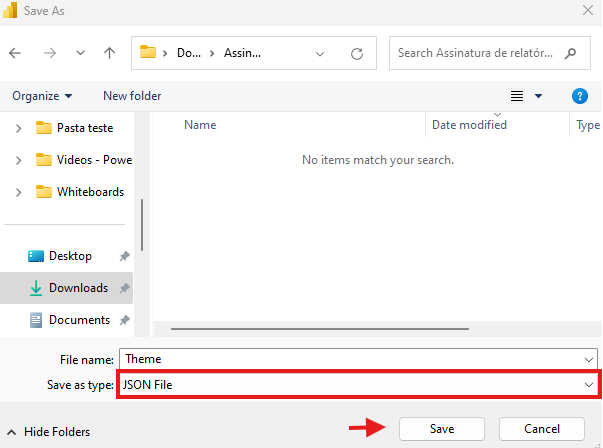The height and width of the screenshot is (448, 603).
Task: Select Downloads in the navigation pane
Action: pos(78,288)
